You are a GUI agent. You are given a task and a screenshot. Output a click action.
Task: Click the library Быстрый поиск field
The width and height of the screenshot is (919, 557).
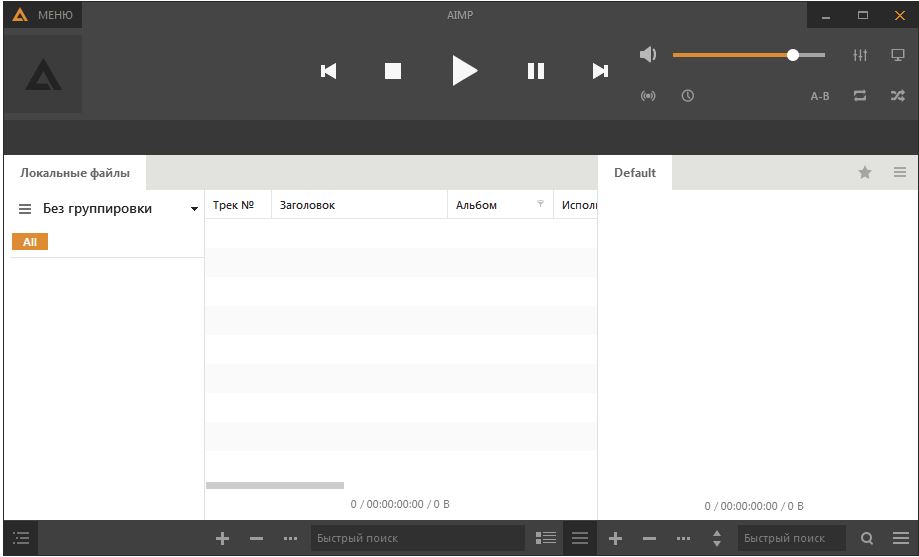(x=416, y=538)
